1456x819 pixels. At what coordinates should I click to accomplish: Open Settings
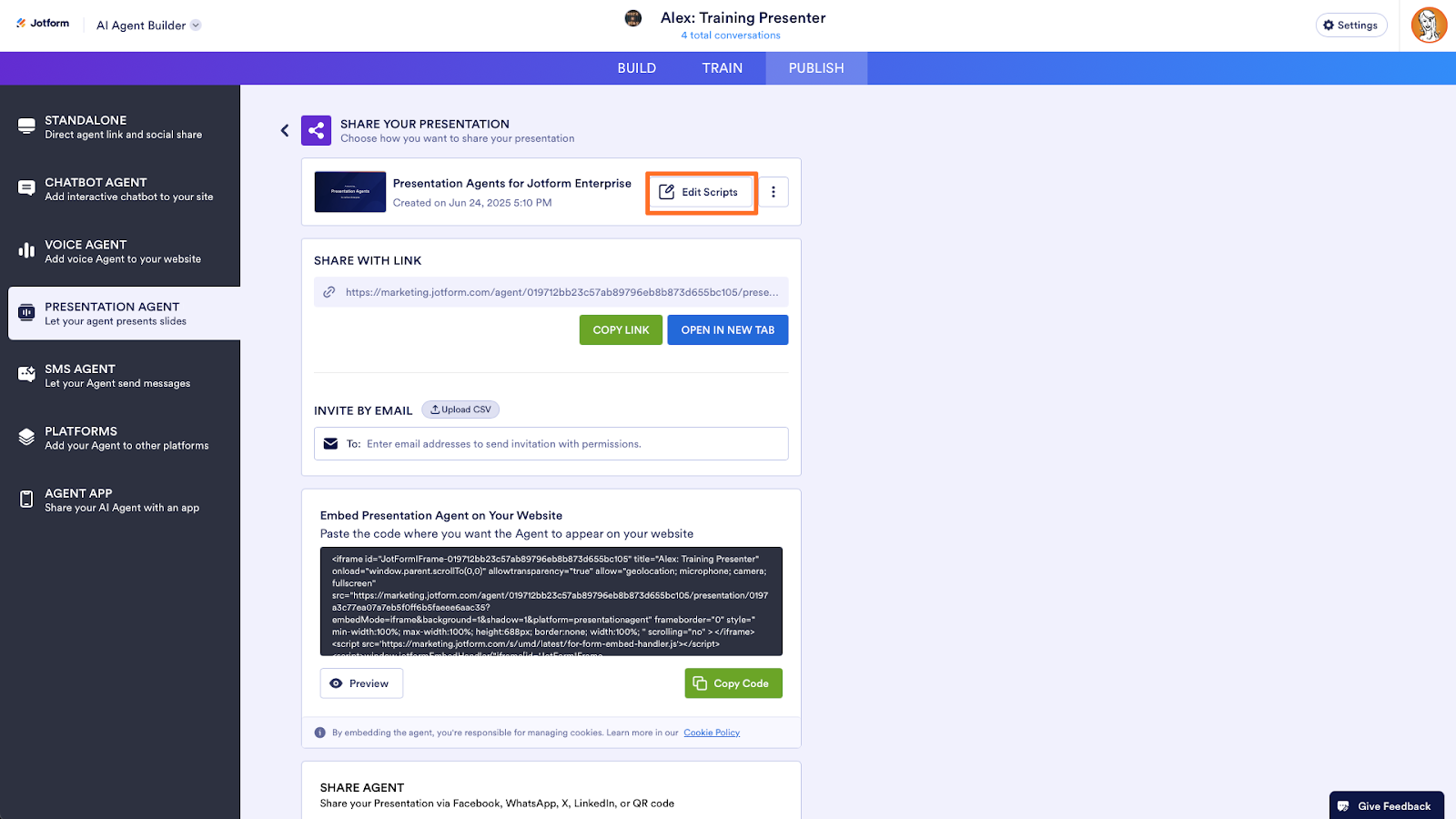1351,25
